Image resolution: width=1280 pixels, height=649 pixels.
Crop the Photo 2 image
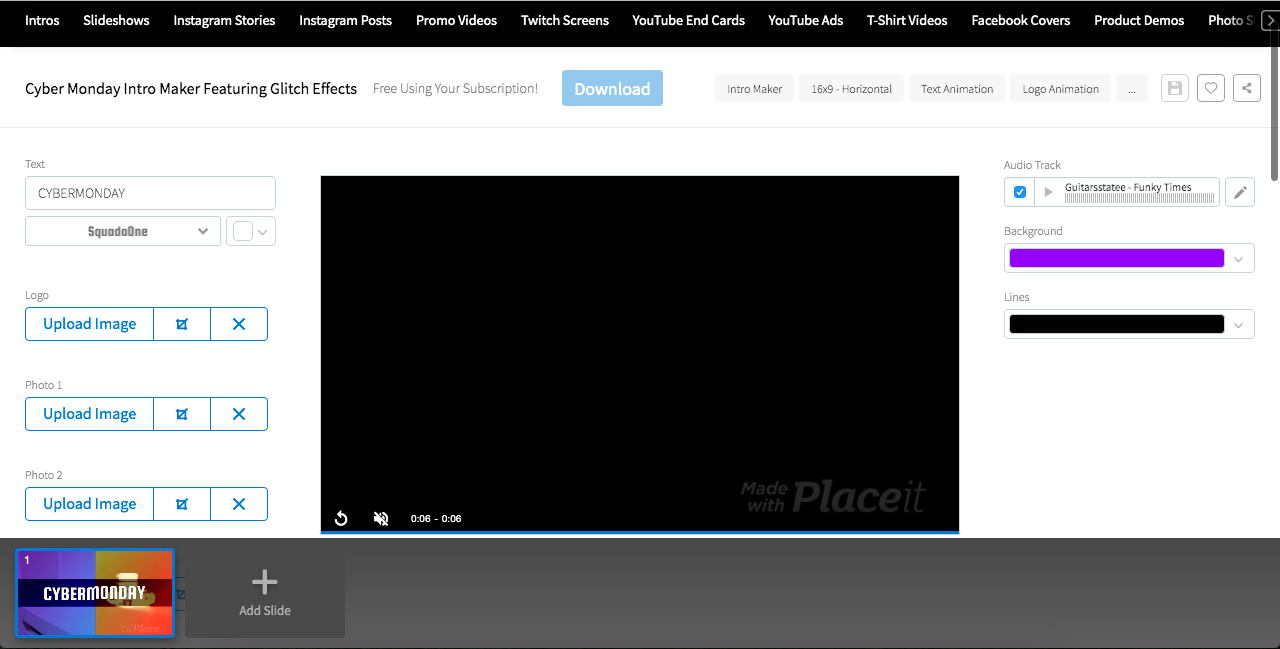coord(182,504)
